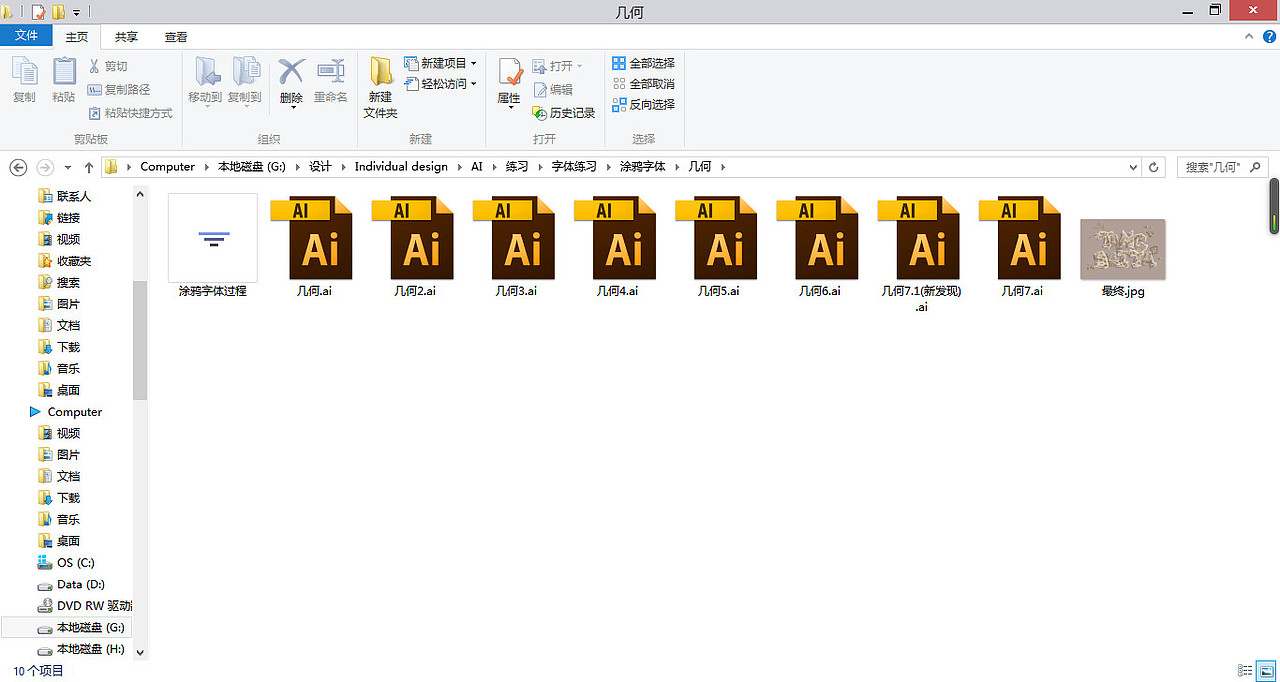Click 全部选择 (Select all)

pyautogui.click(x=643, y=63)
